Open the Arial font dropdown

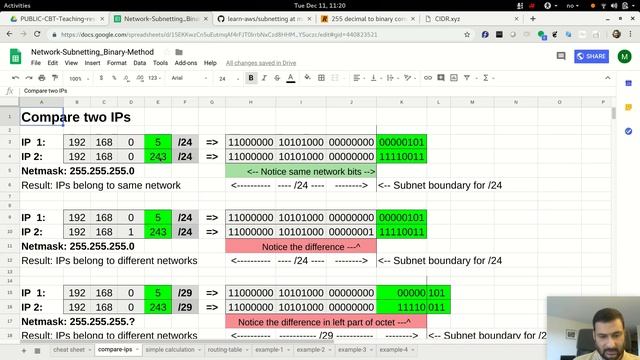point(189,78)
